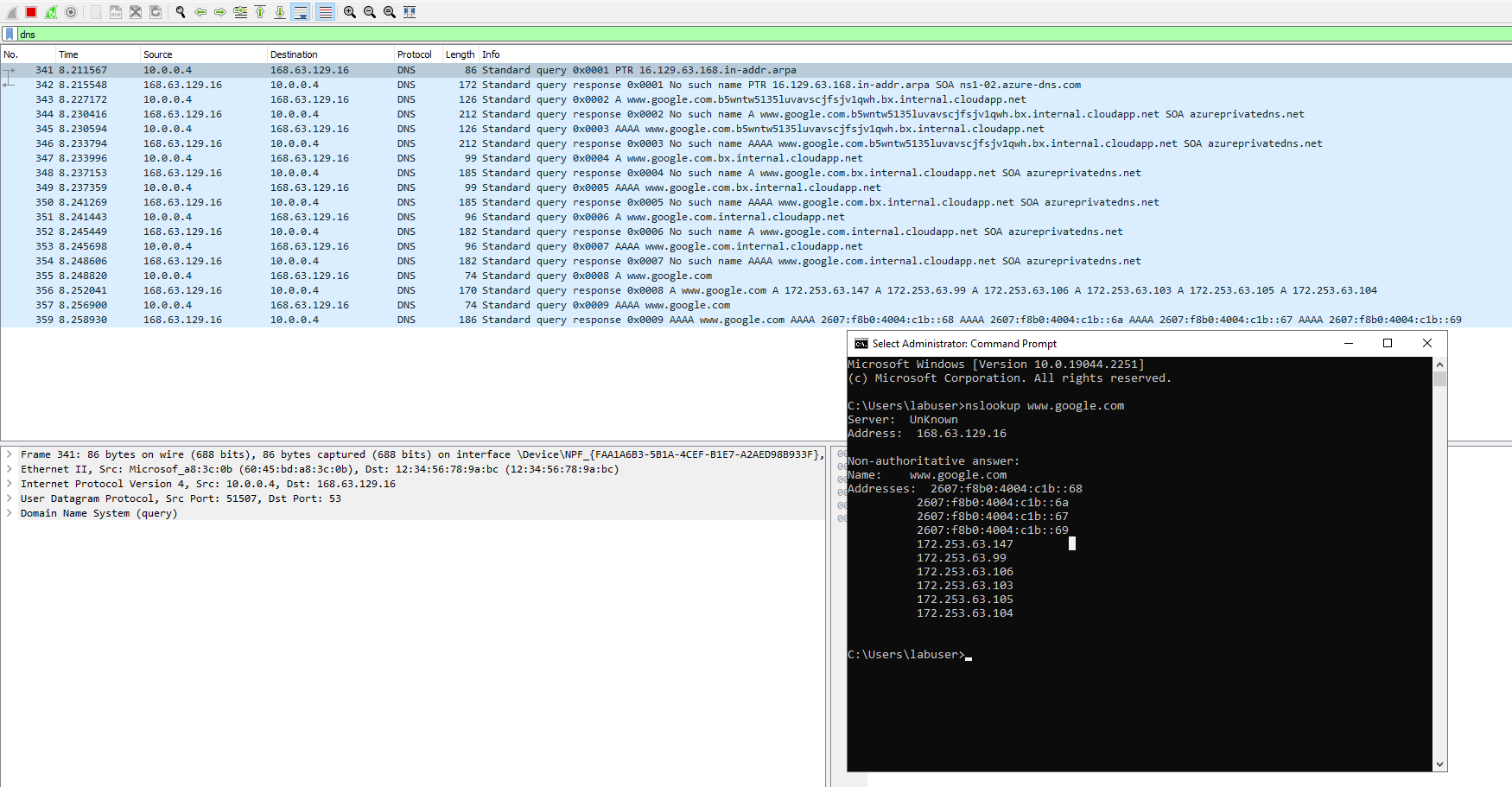The width and height of the screenshot is (1512, 787).
Task: Stop capturing packets with red square
Action: tap(31, 12)
